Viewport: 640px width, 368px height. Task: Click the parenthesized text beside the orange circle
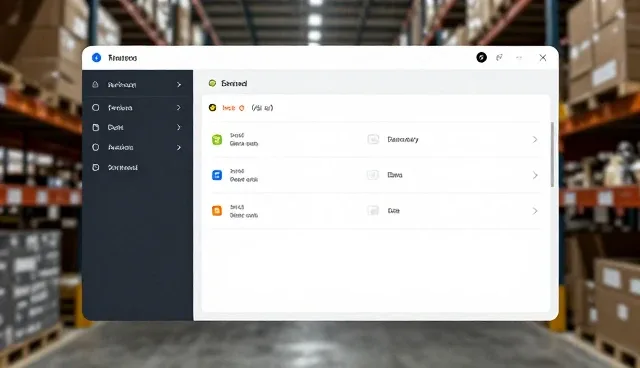tap(262, 108)
